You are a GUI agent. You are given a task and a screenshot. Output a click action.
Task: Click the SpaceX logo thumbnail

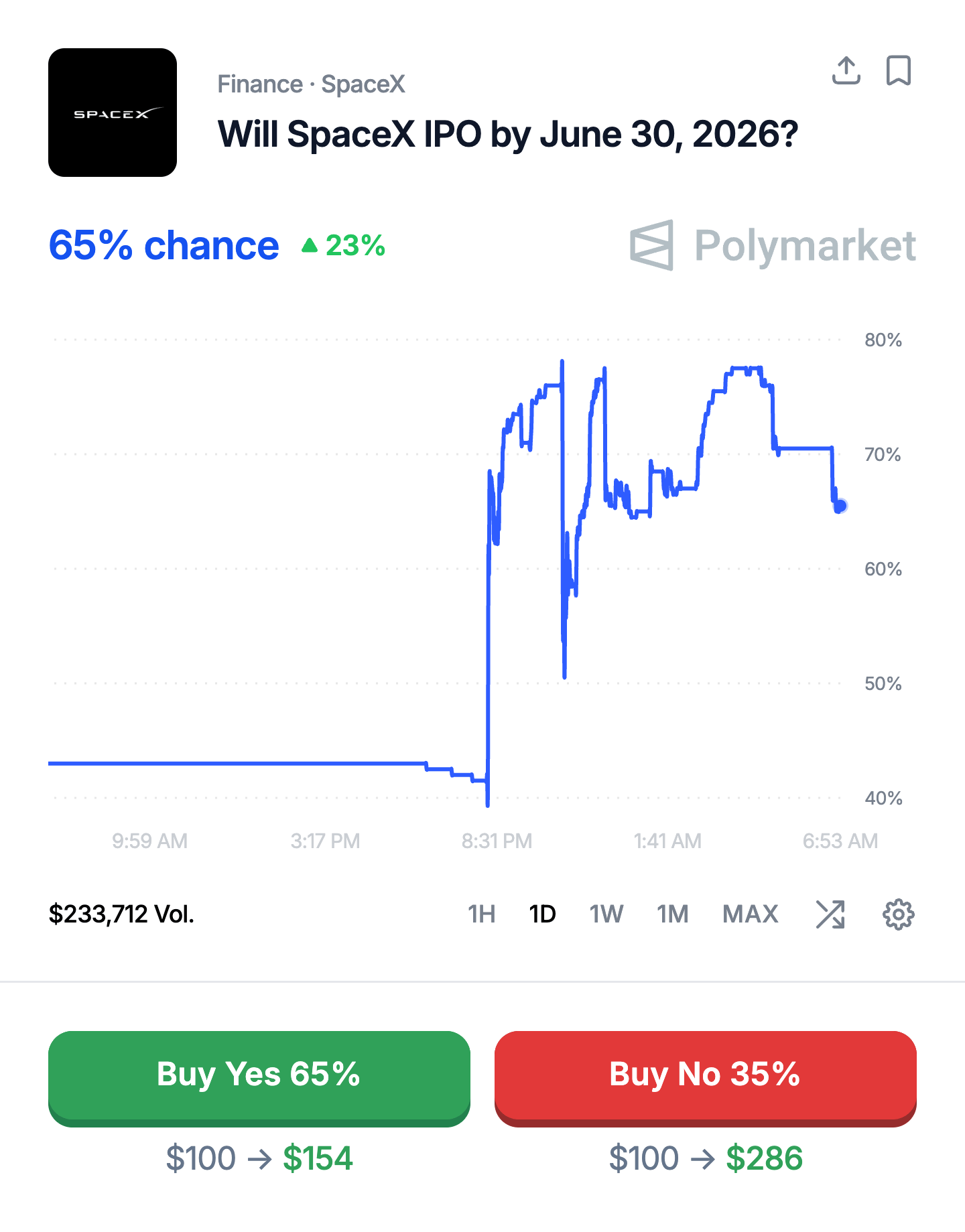point(113,113)
